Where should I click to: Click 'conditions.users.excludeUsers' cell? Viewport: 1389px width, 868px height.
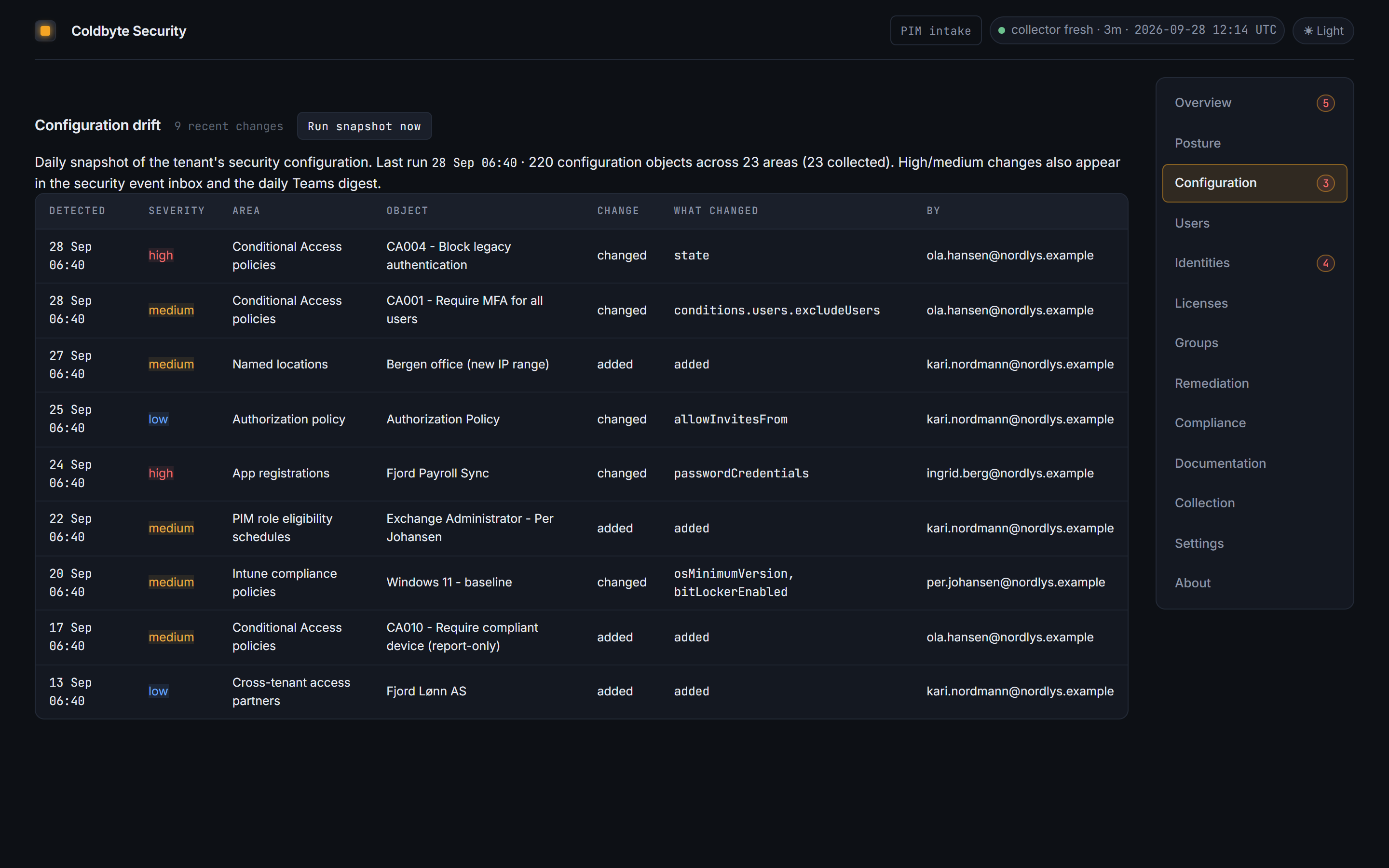(x=776, y=310)
